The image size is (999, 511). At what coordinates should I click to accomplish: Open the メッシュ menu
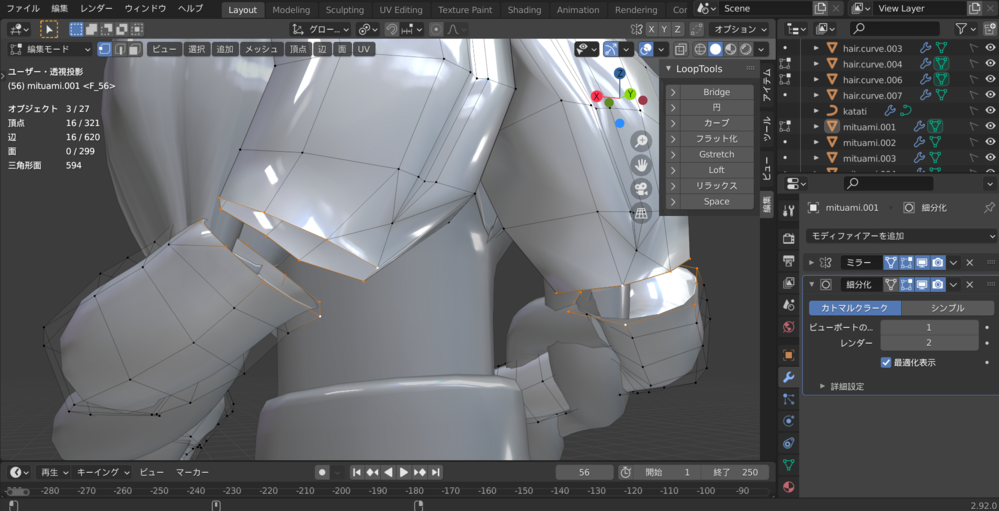point(261,49)
